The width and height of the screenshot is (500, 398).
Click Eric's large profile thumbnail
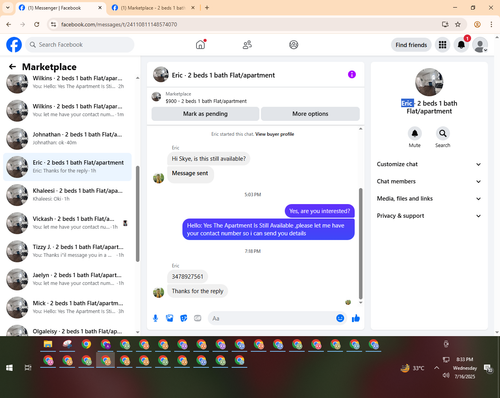(x=429, y=82)
